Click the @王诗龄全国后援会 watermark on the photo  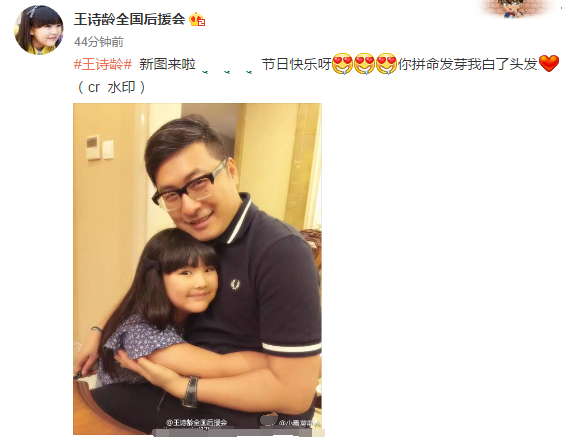pyautogui.click(x=196, y=423)
